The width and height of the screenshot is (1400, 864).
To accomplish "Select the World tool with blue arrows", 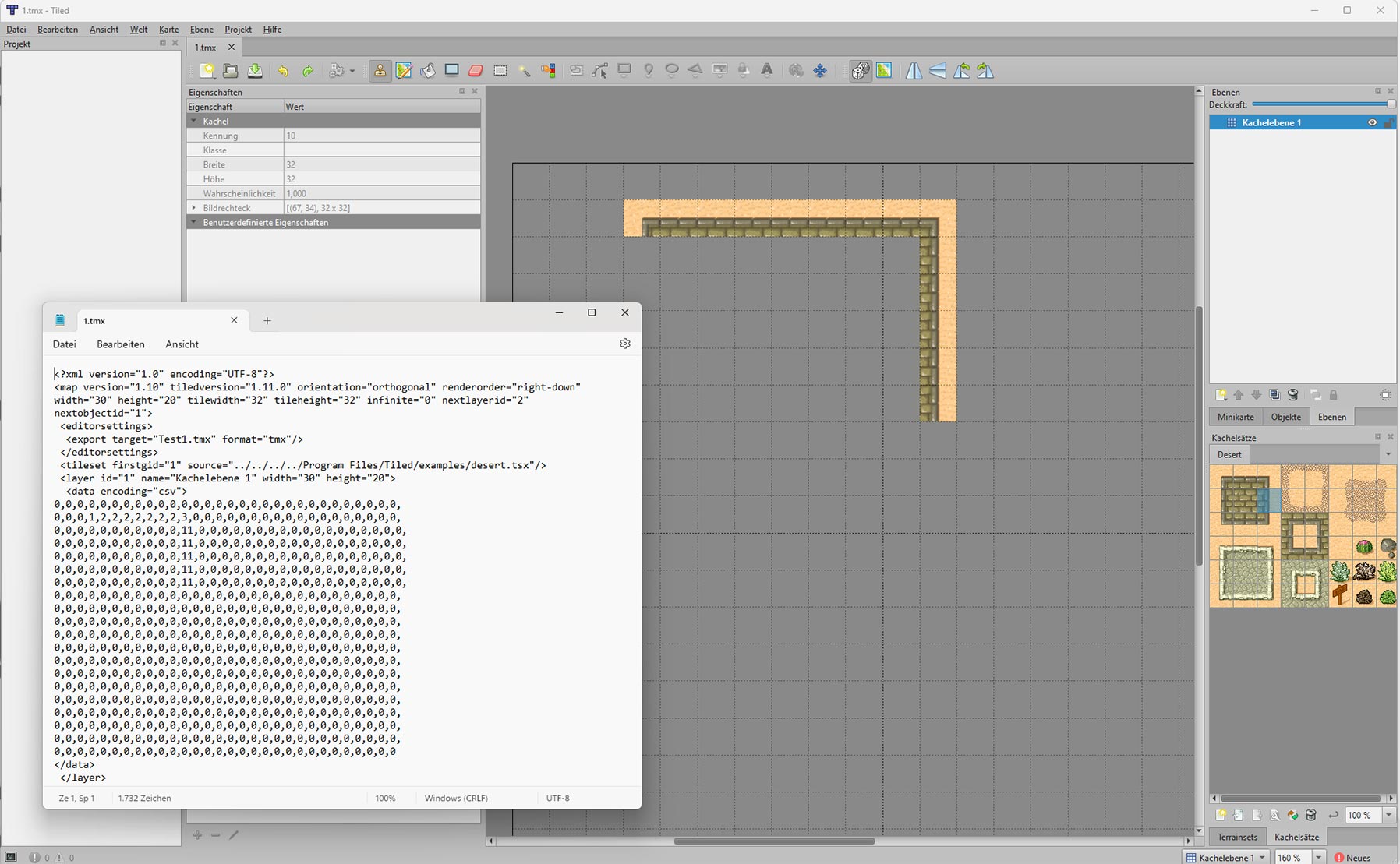I will tap(820, 71).
